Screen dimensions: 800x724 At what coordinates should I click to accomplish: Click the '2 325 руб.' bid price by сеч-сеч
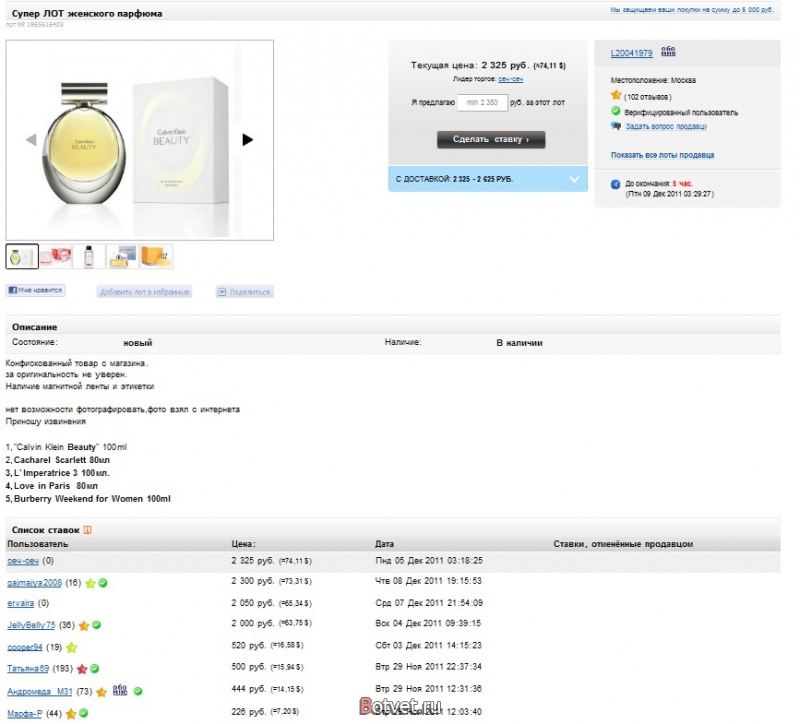click(253, 561)
